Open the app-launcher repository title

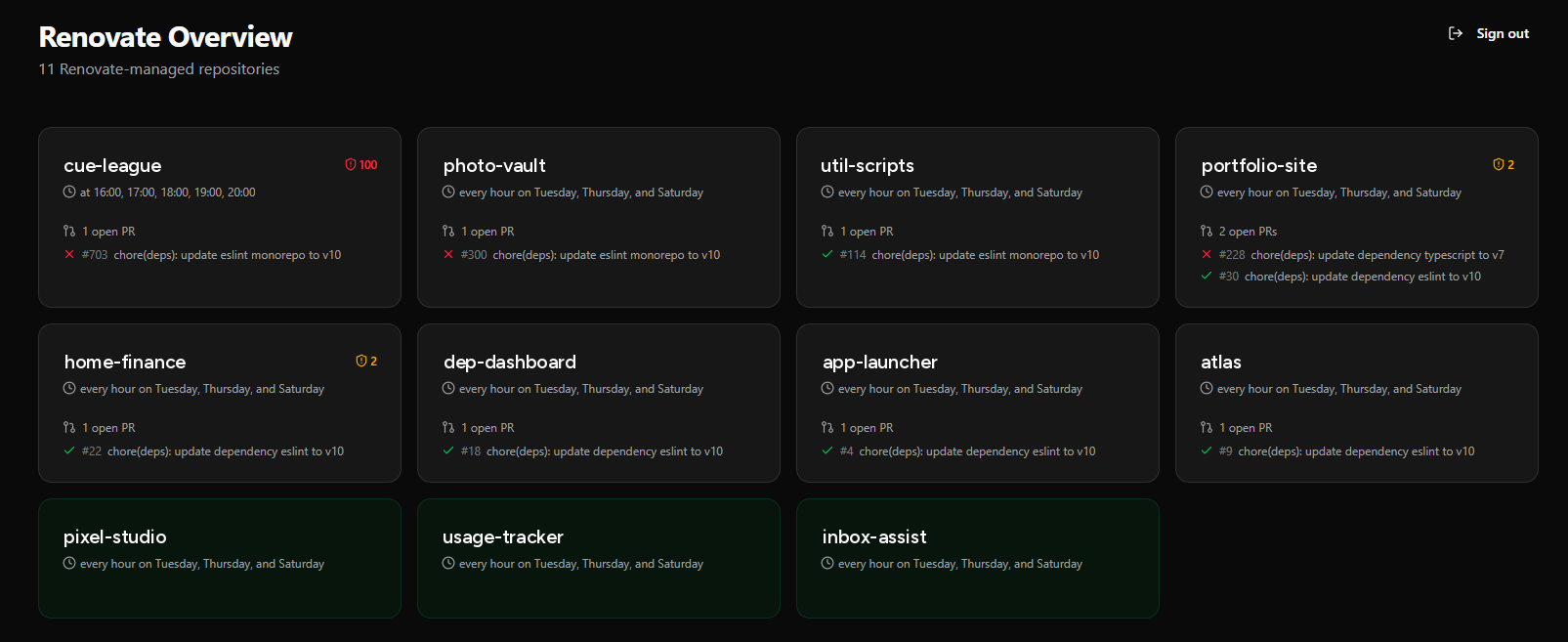pos(880,362)
